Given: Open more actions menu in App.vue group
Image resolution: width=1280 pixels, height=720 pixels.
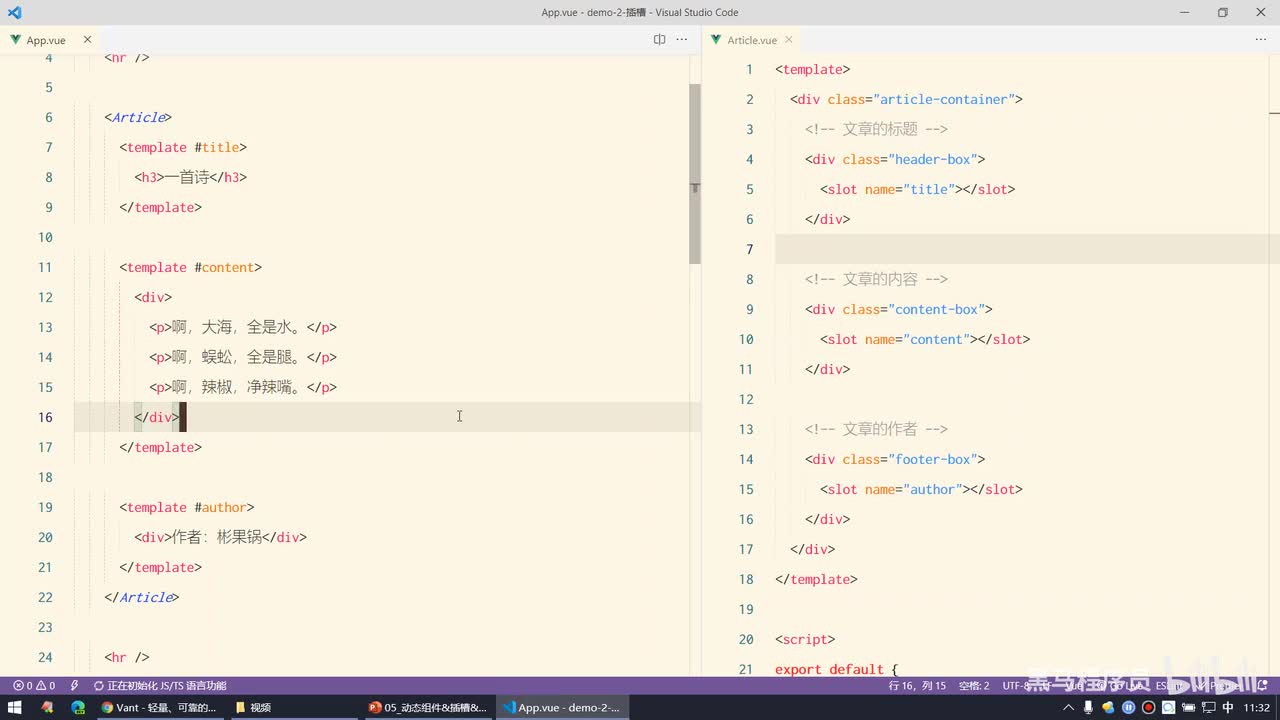Looking at the screenshot, I should (x=682, y=40).
